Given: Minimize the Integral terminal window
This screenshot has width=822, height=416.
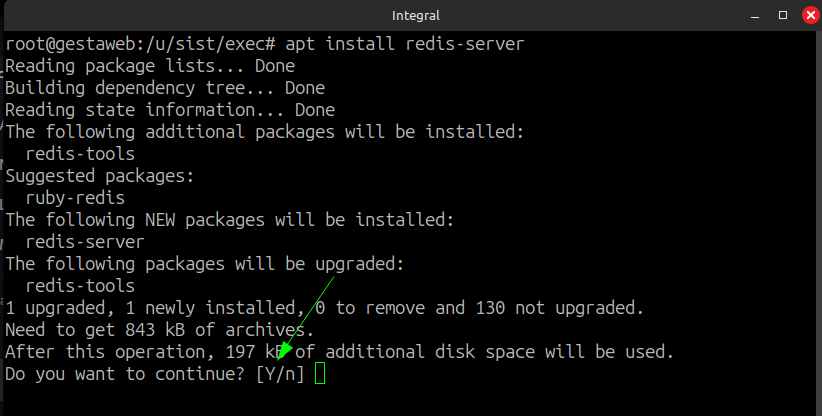Looking at the screenshot, I should pos(755,16).
